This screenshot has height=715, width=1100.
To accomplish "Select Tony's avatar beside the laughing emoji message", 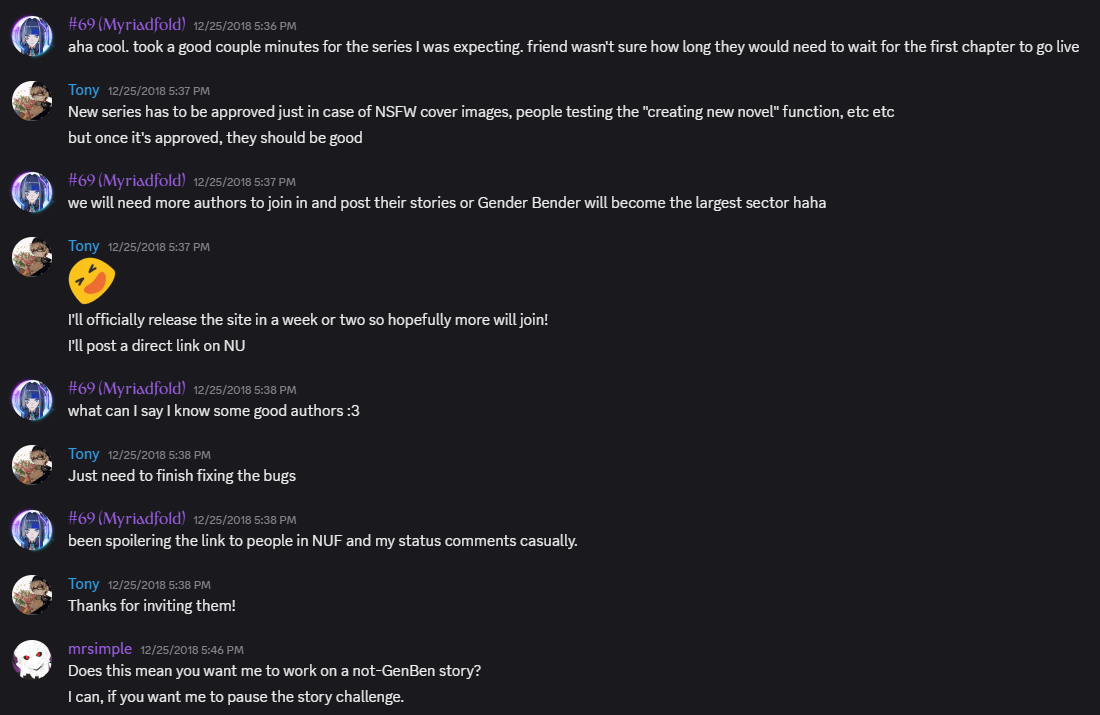I will click(32, 257).
